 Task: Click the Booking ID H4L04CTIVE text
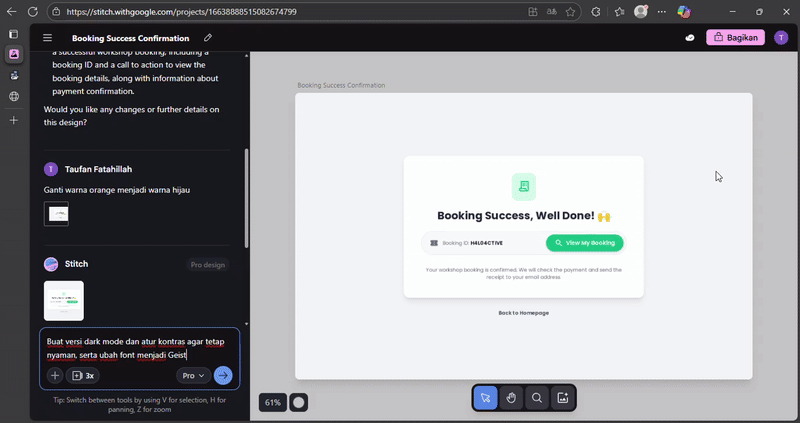[472, 243]
